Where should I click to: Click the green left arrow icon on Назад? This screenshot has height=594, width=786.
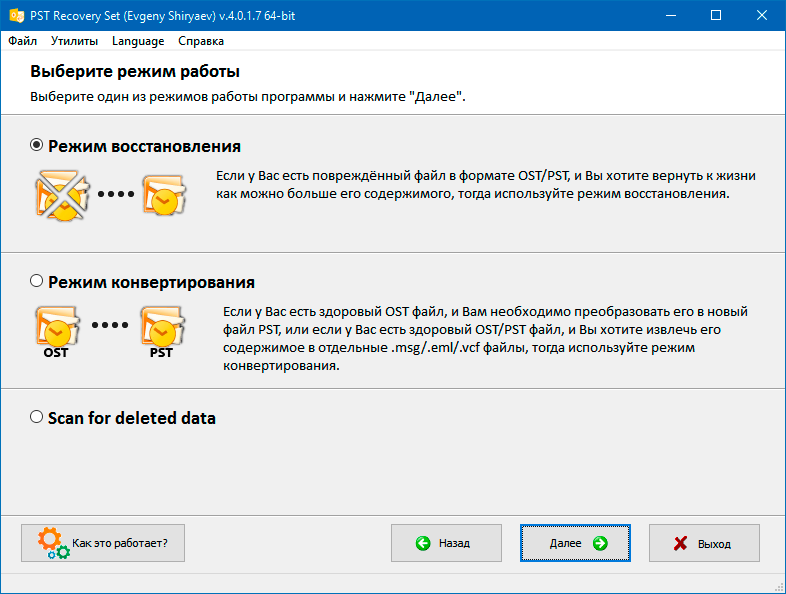[423, 543]
